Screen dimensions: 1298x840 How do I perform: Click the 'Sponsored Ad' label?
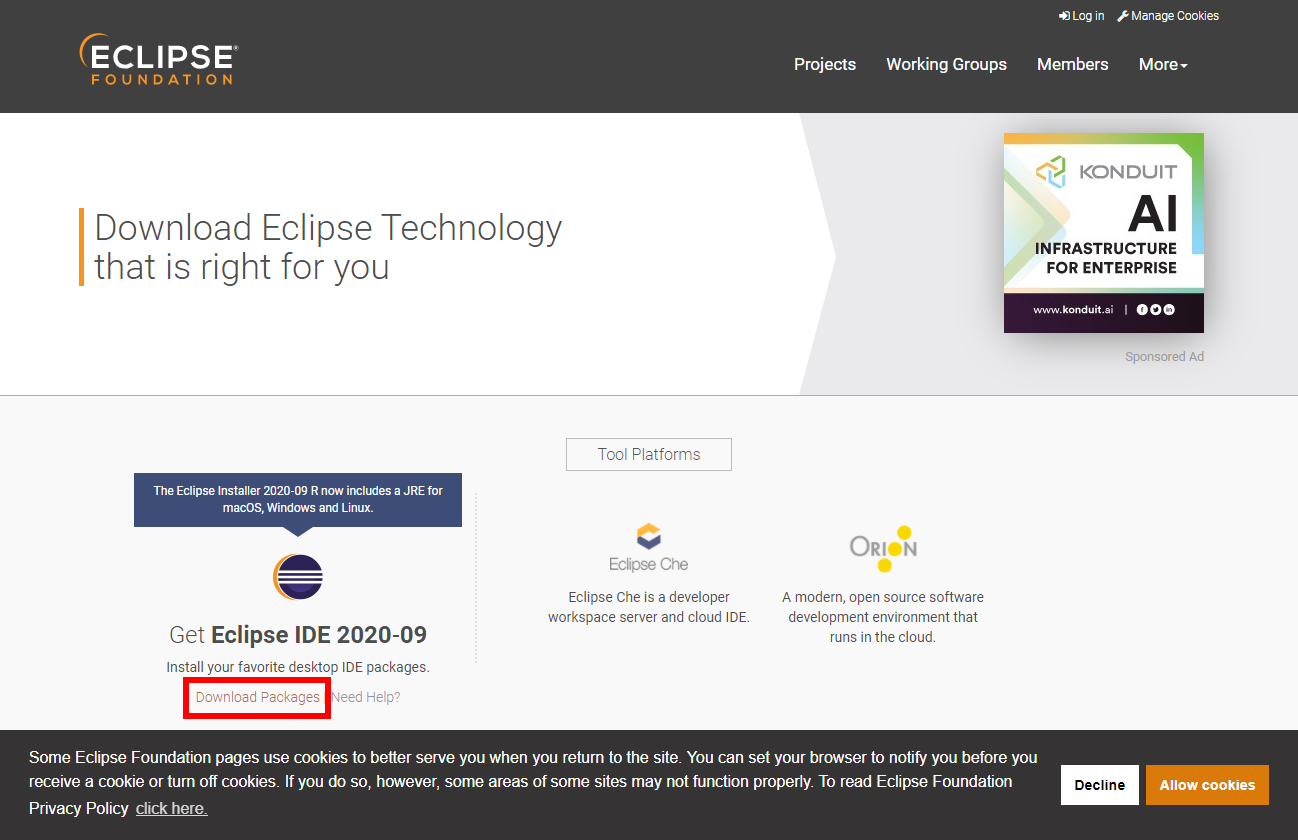[1164, 357]
